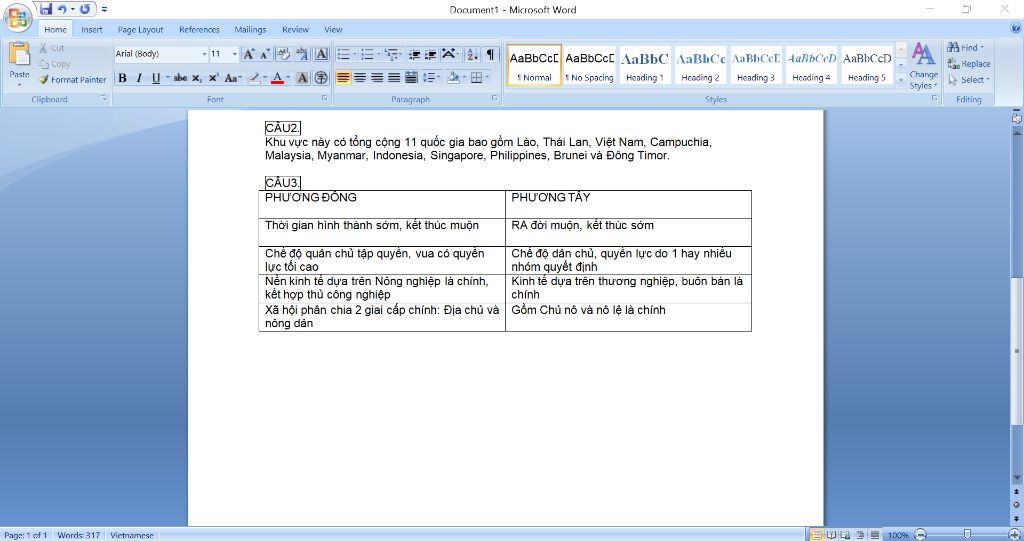
Task: Open the Mailings tab
Action: click(x=250, y=29)
